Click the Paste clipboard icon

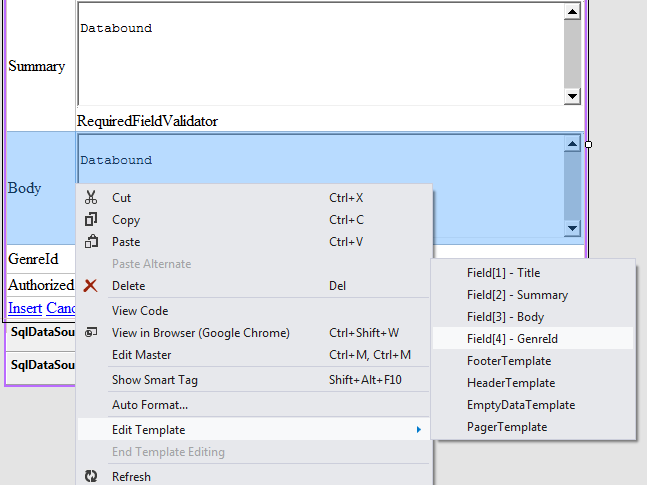click(91, 242)
